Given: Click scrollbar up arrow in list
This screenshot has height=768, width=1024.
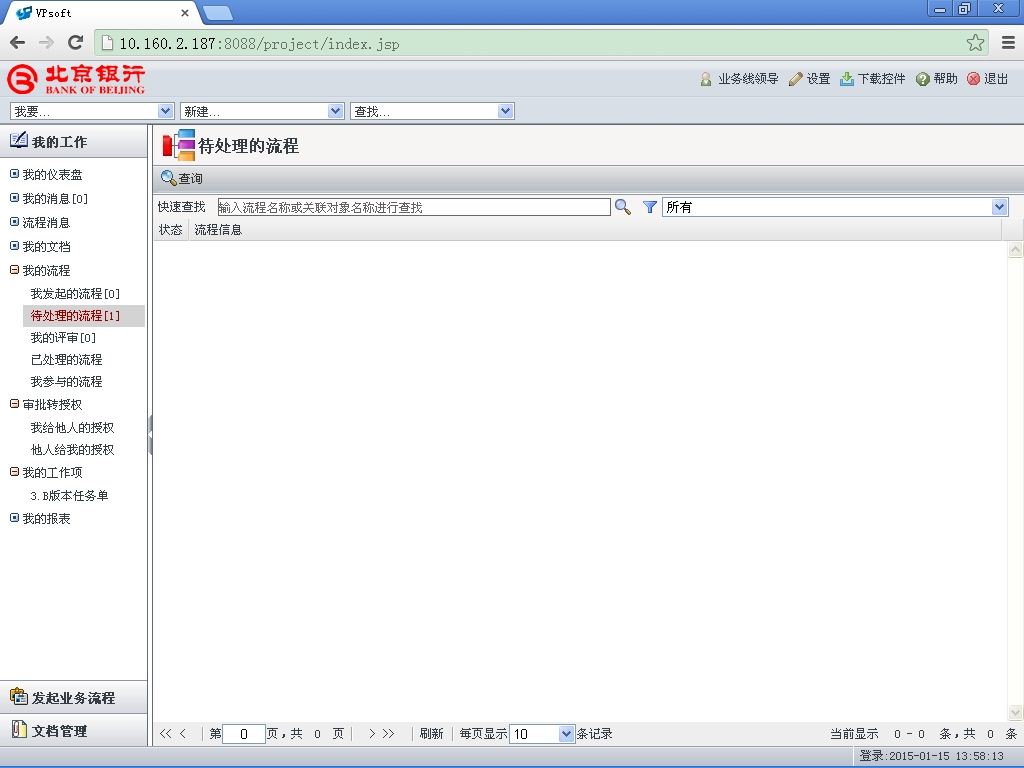Looking at the screenshot, I should point(1015,249).
